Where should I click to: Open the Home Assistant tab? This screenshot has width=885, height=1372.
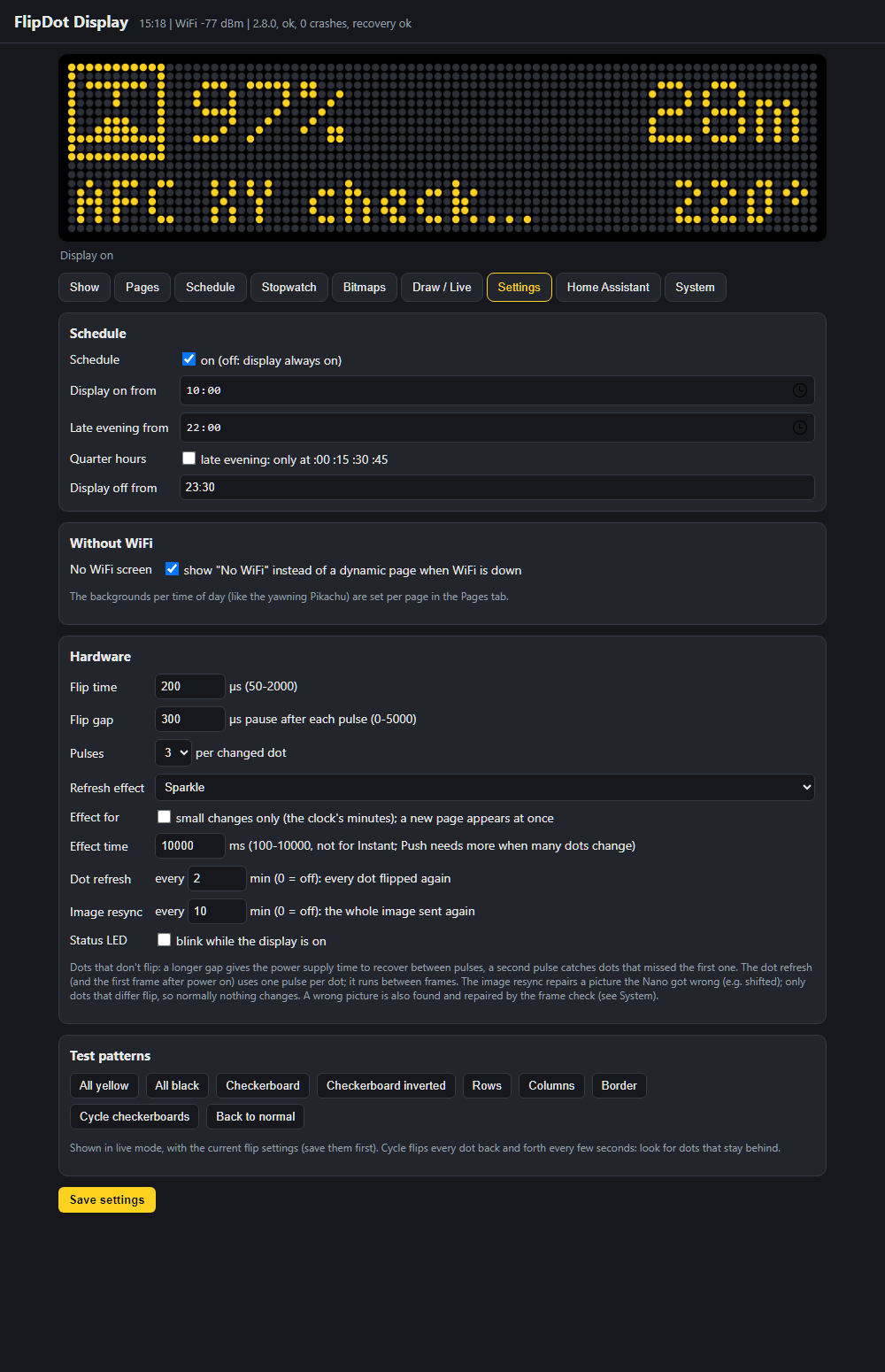[608, 287]
